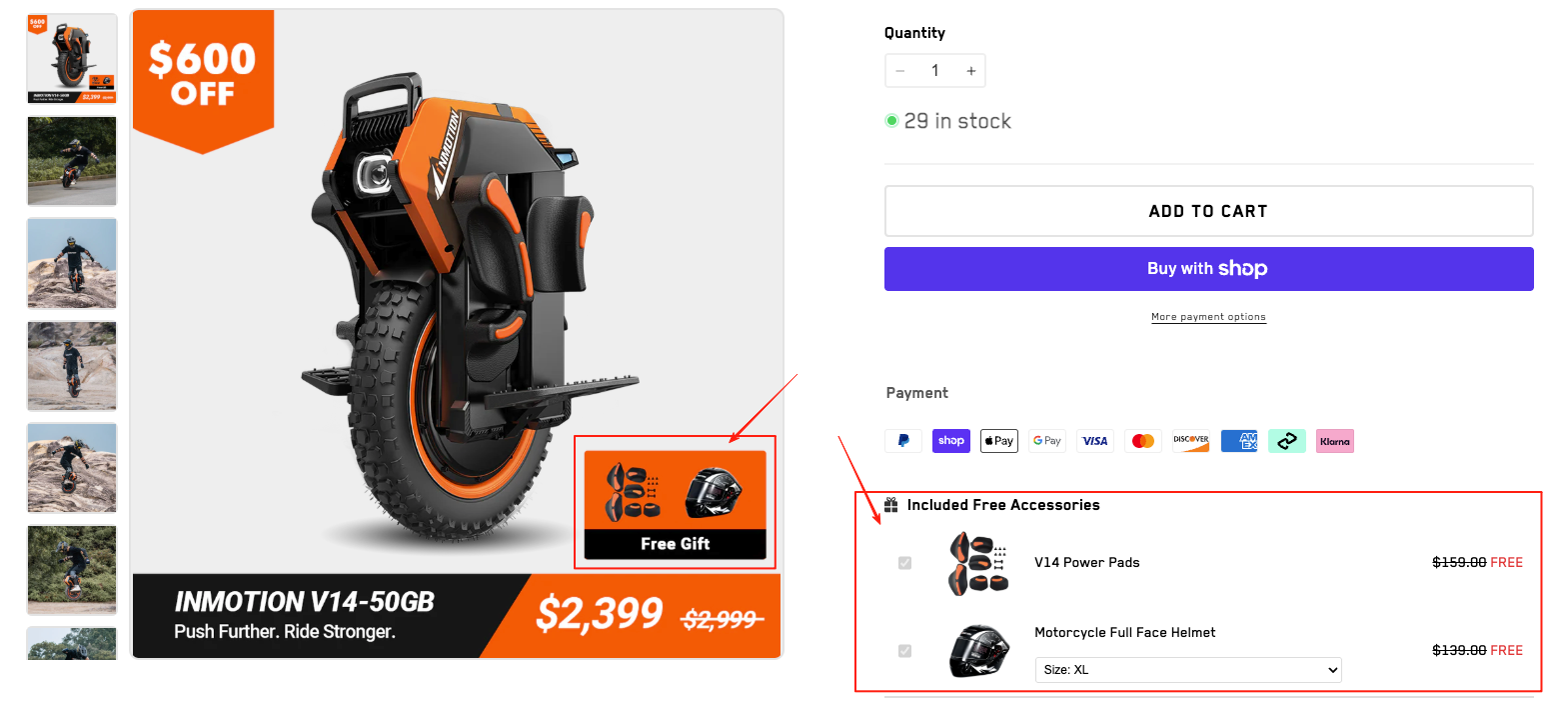Click the Visa card icon

(x=1095, y=441)
